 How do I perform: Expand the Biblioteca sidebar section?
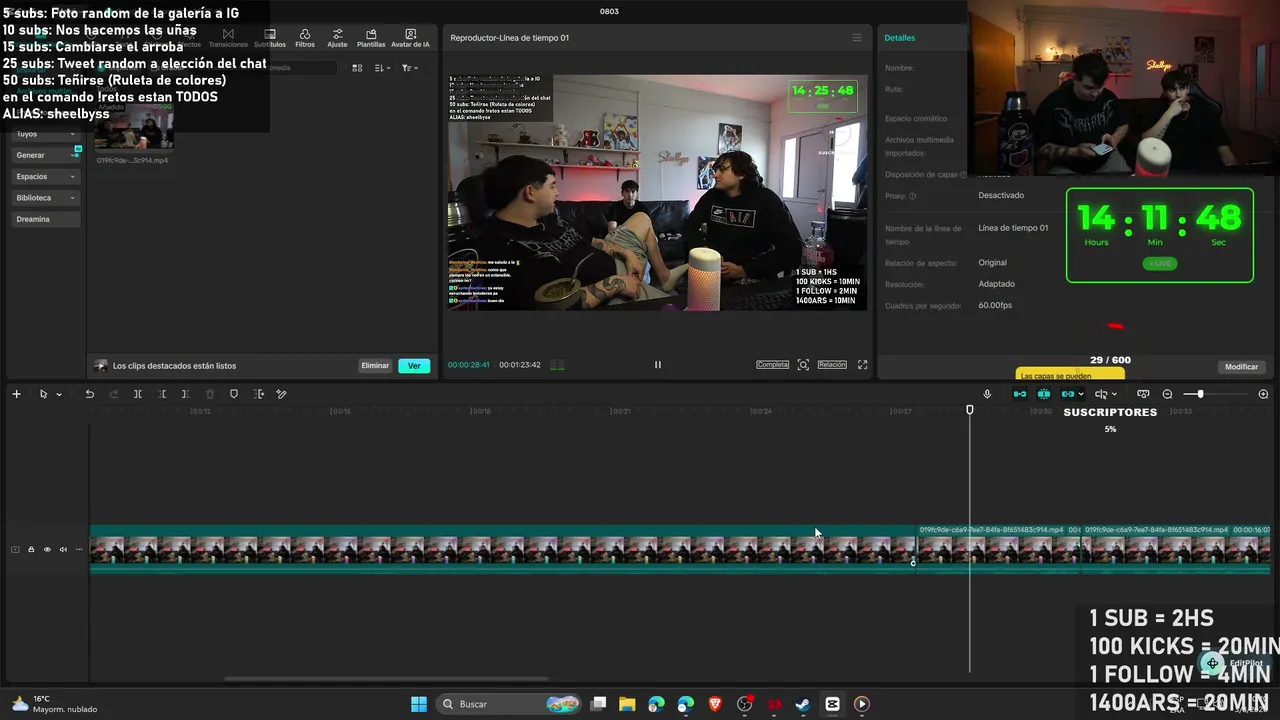point(45,198)
